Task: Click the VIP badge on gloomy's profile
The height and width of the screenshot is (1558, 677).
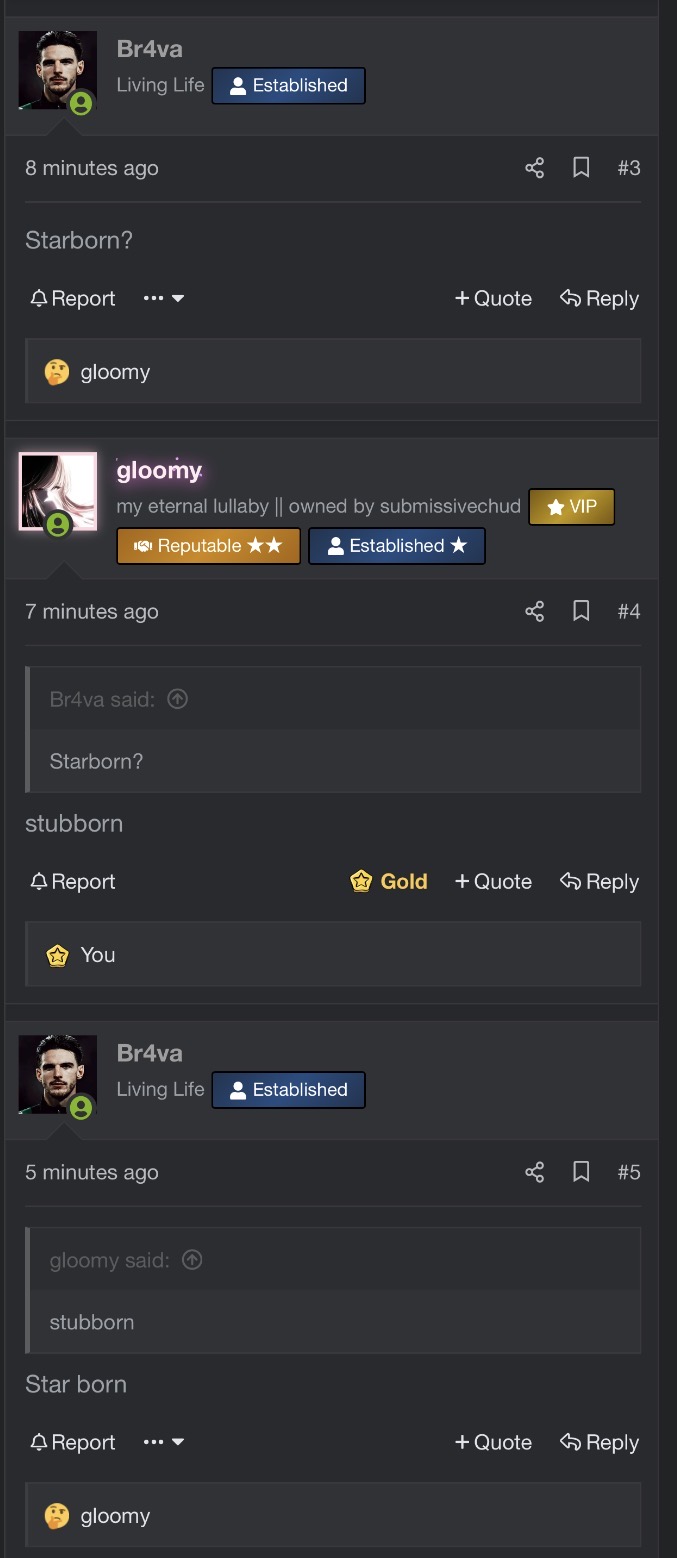Action: (571, 507)
